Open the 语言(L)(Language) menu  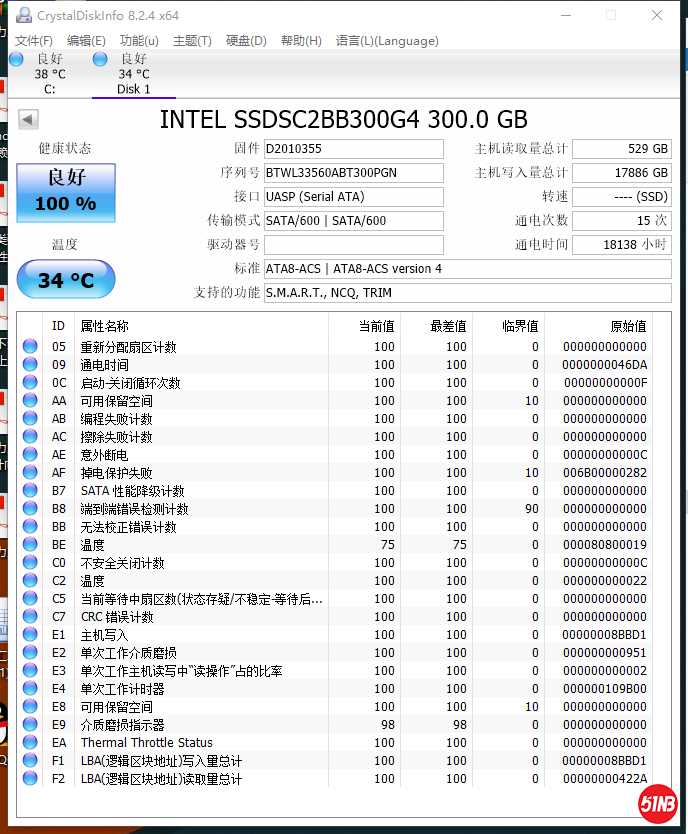click(x=387, y=41)
